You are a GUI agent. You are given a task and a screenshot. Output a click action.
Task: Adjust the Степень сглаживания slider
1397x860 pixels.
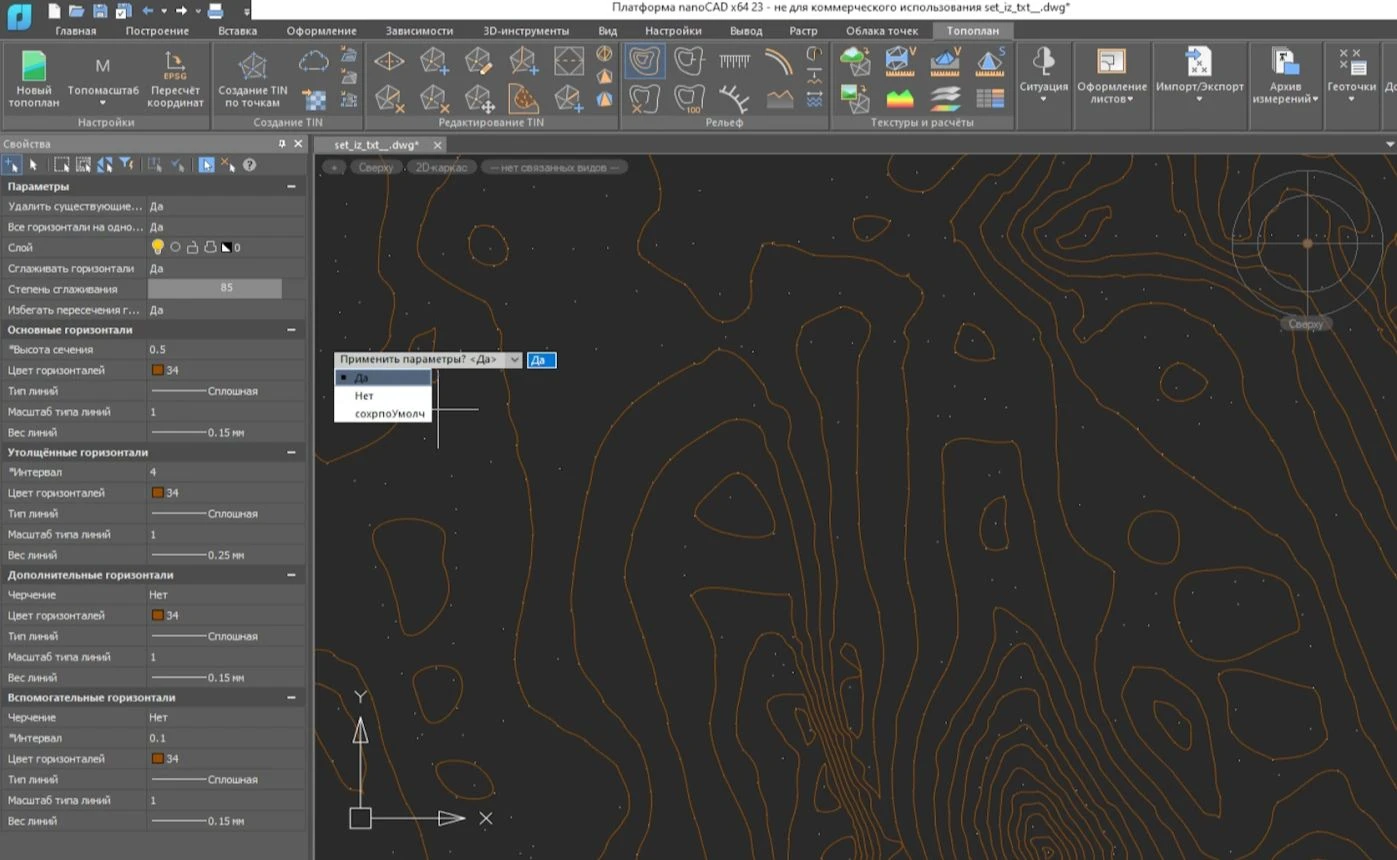[215, 289]
